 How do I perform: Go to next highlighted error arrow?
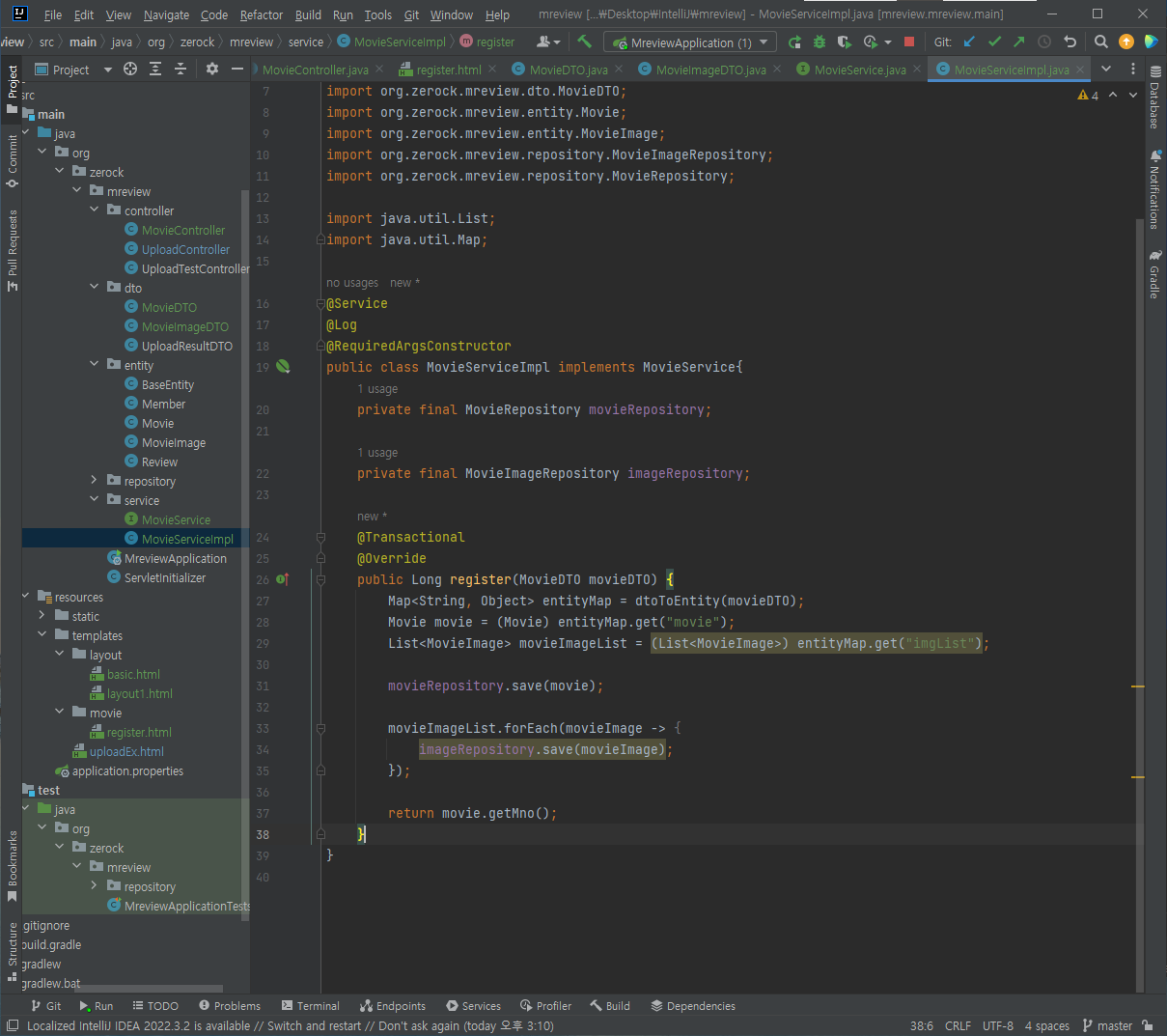1133,96
